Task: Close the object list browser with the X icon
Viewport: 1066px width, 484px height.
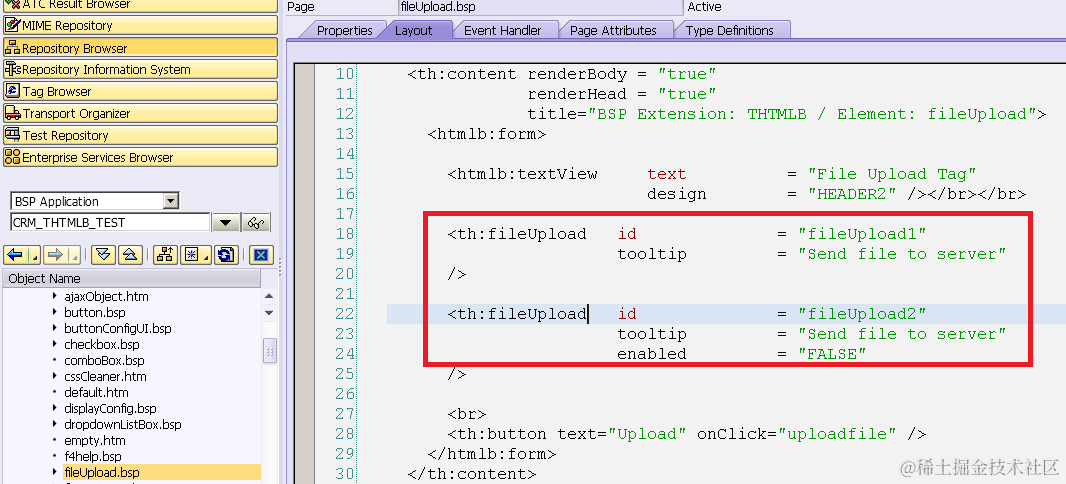Action: [x=261, y=255]
